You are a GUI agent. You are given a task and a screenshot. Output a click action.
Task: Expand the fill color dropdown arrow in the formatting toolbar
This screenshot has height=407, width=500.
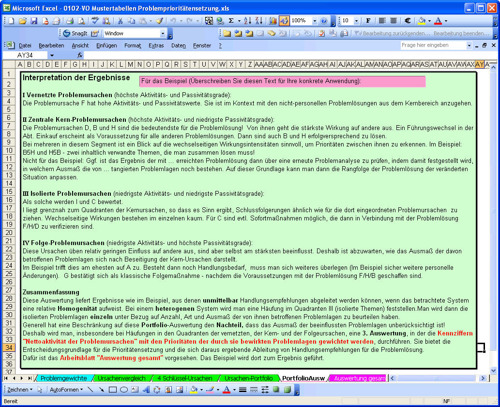point(429,21)
